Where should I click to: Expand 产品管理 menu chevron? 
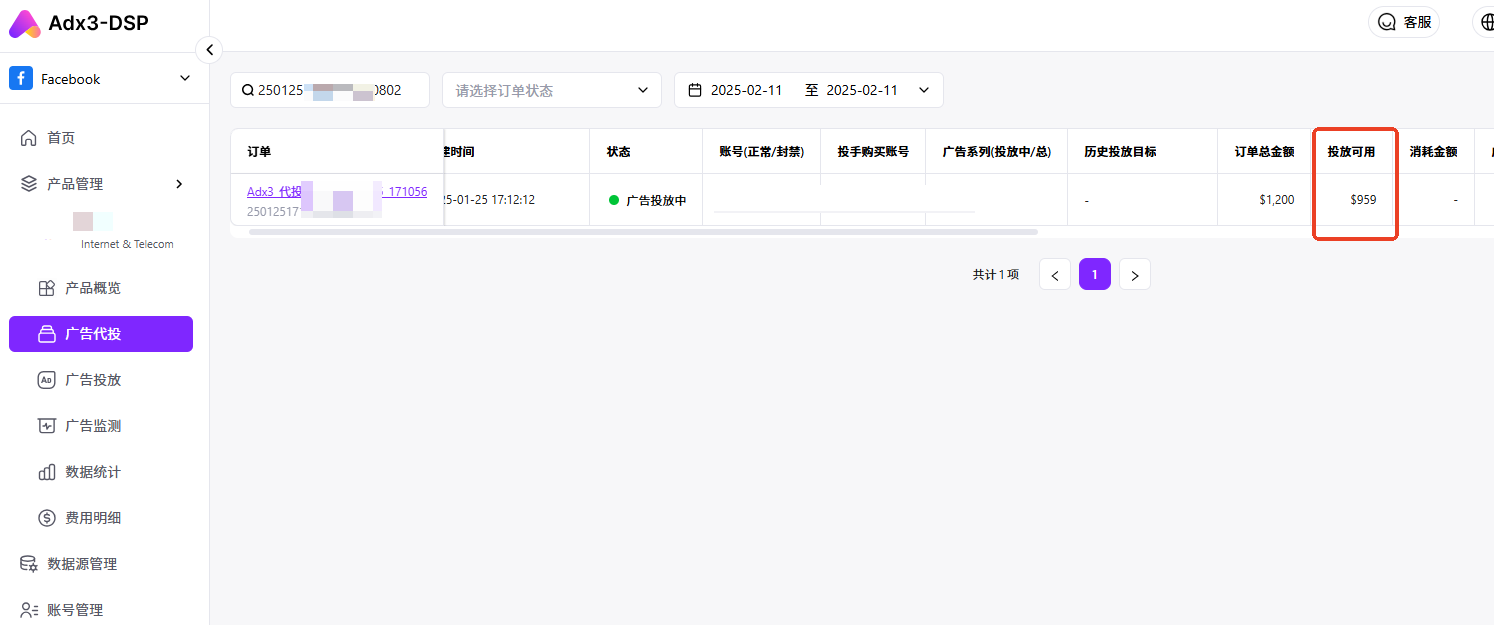pos(179,184)
